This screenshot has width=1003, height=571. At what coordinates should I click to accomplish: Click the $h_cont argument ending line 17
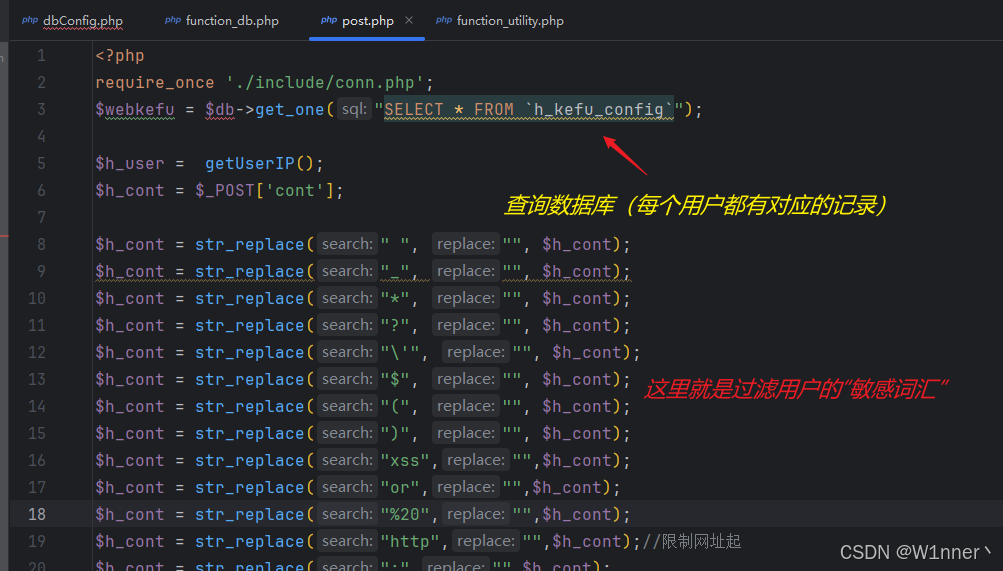click(x=567, y=487)
